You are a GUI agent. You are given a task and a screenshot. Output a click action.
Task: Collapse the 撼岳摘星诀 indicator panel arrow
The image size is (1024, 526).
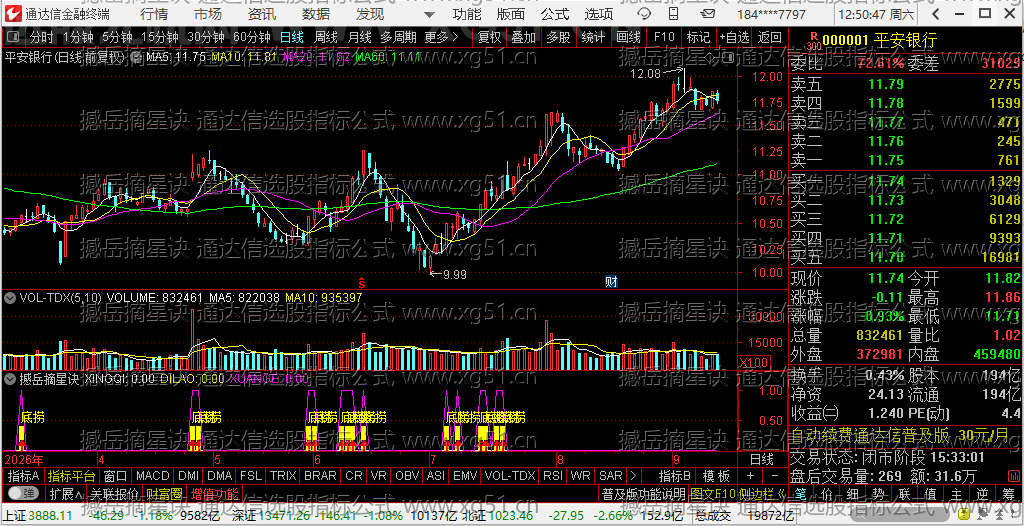10,378
